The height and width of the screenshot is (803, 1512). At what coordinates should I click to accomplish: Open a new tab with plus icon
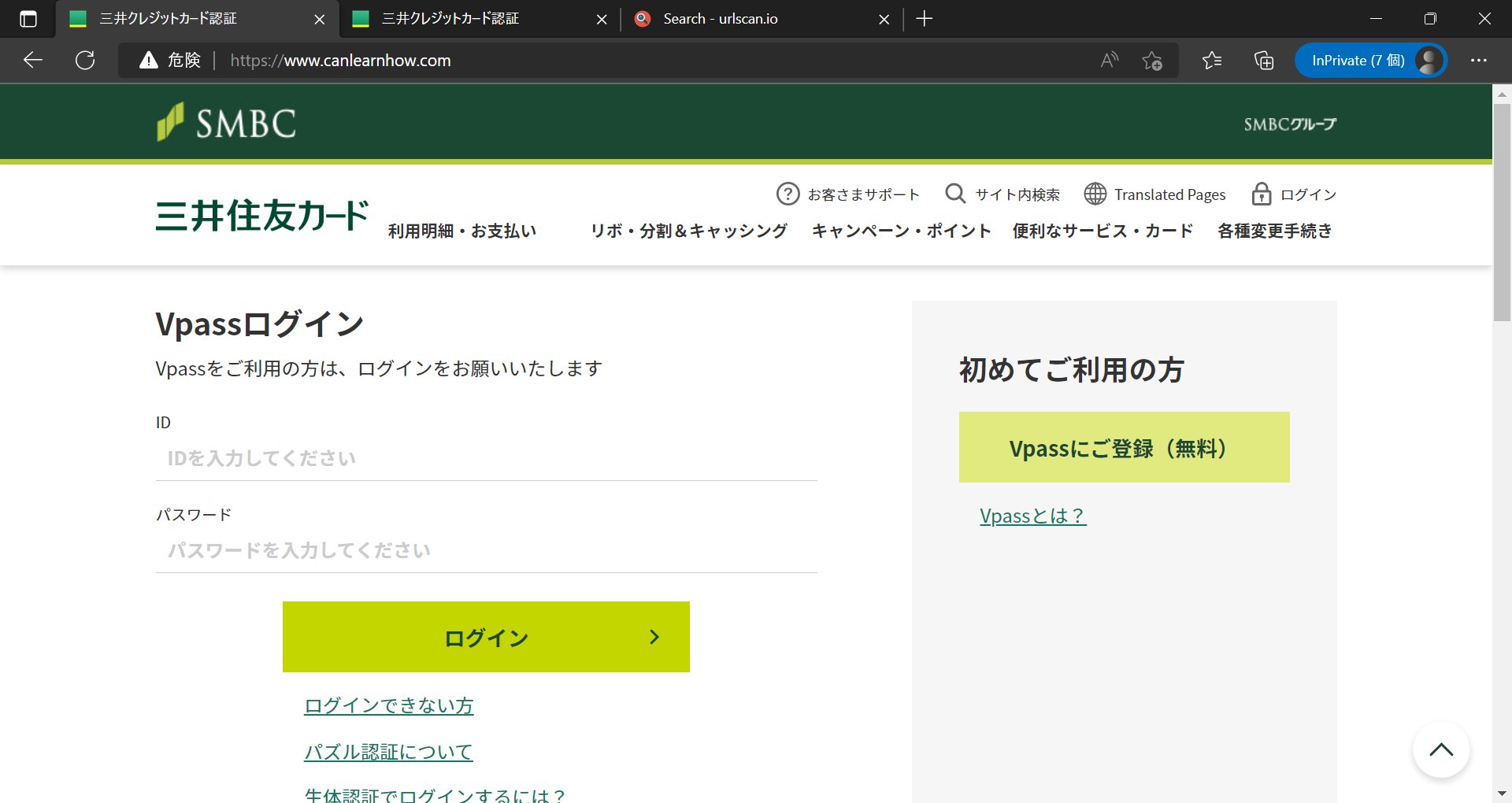point(925,19)
